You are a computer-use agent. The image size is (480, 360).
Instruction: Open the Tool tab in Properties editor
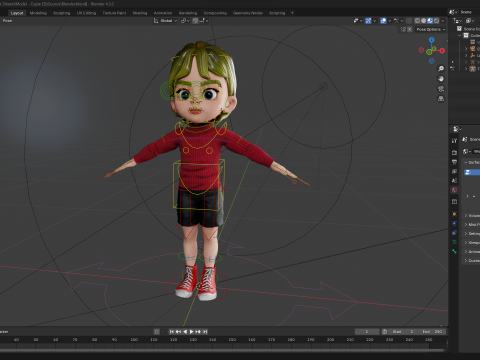pyautogui.click(x=454, y=141)
